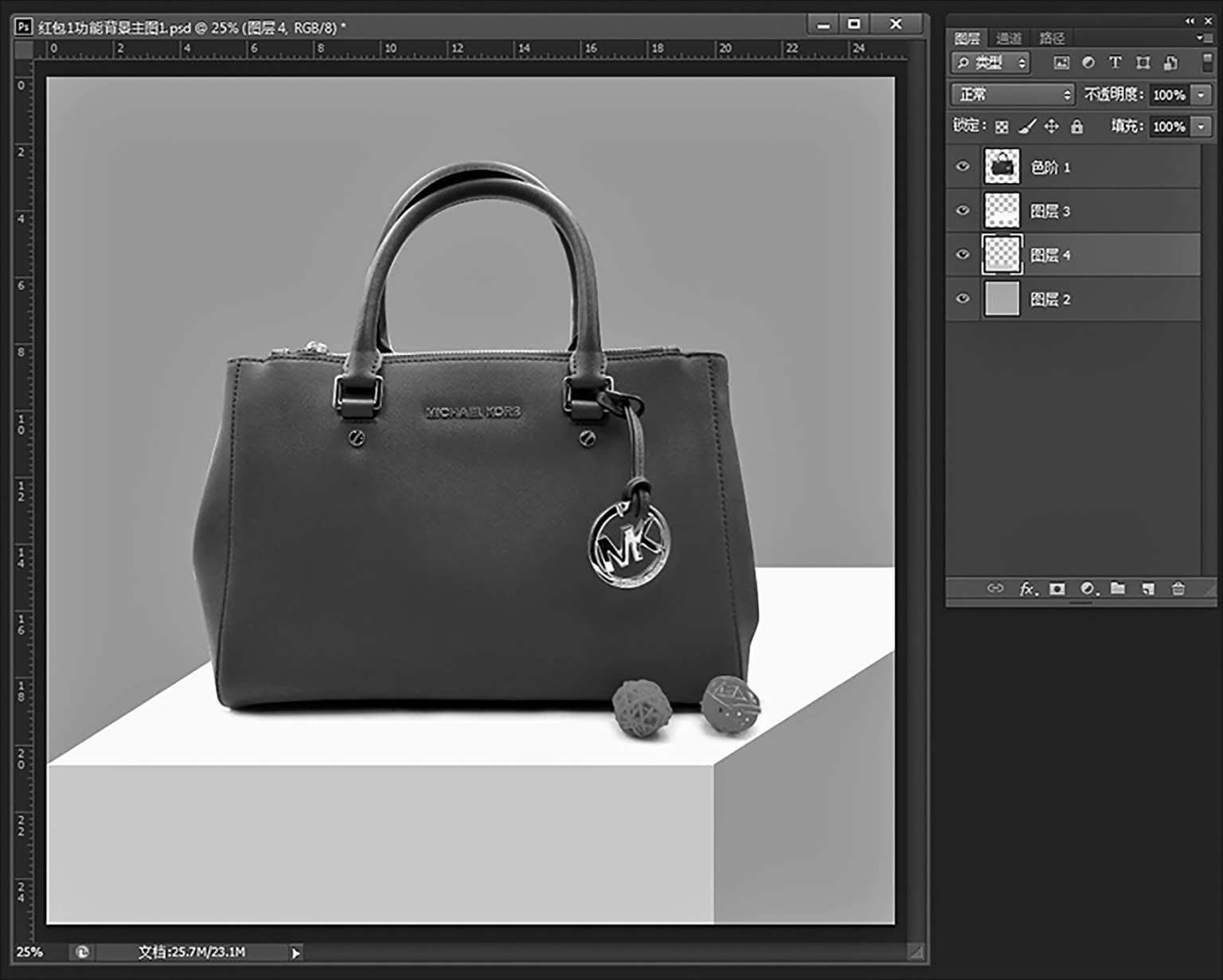This screenshot has height=980, width=1223.
Task: Switch to the 路径 paths tab
Action: click(1052, 38)
